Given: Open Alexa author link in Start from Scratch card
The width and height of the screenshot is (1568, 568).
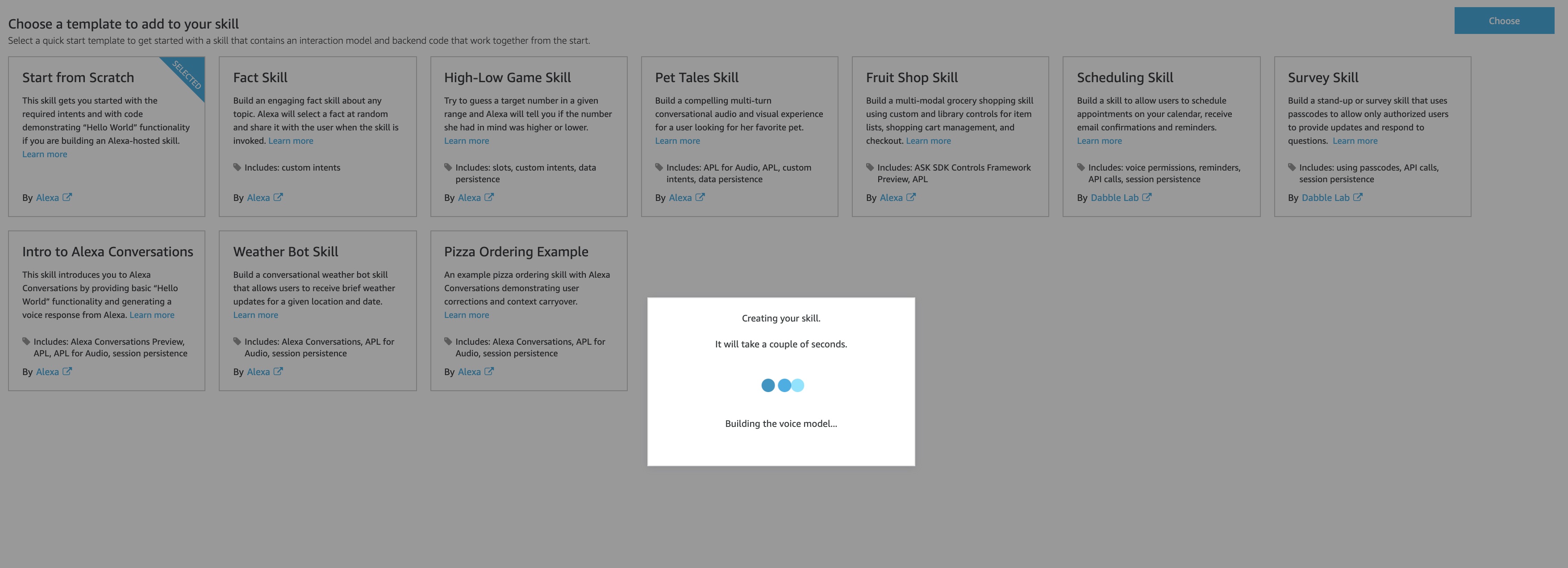Looking at the screenshot, I should (47, 198).
